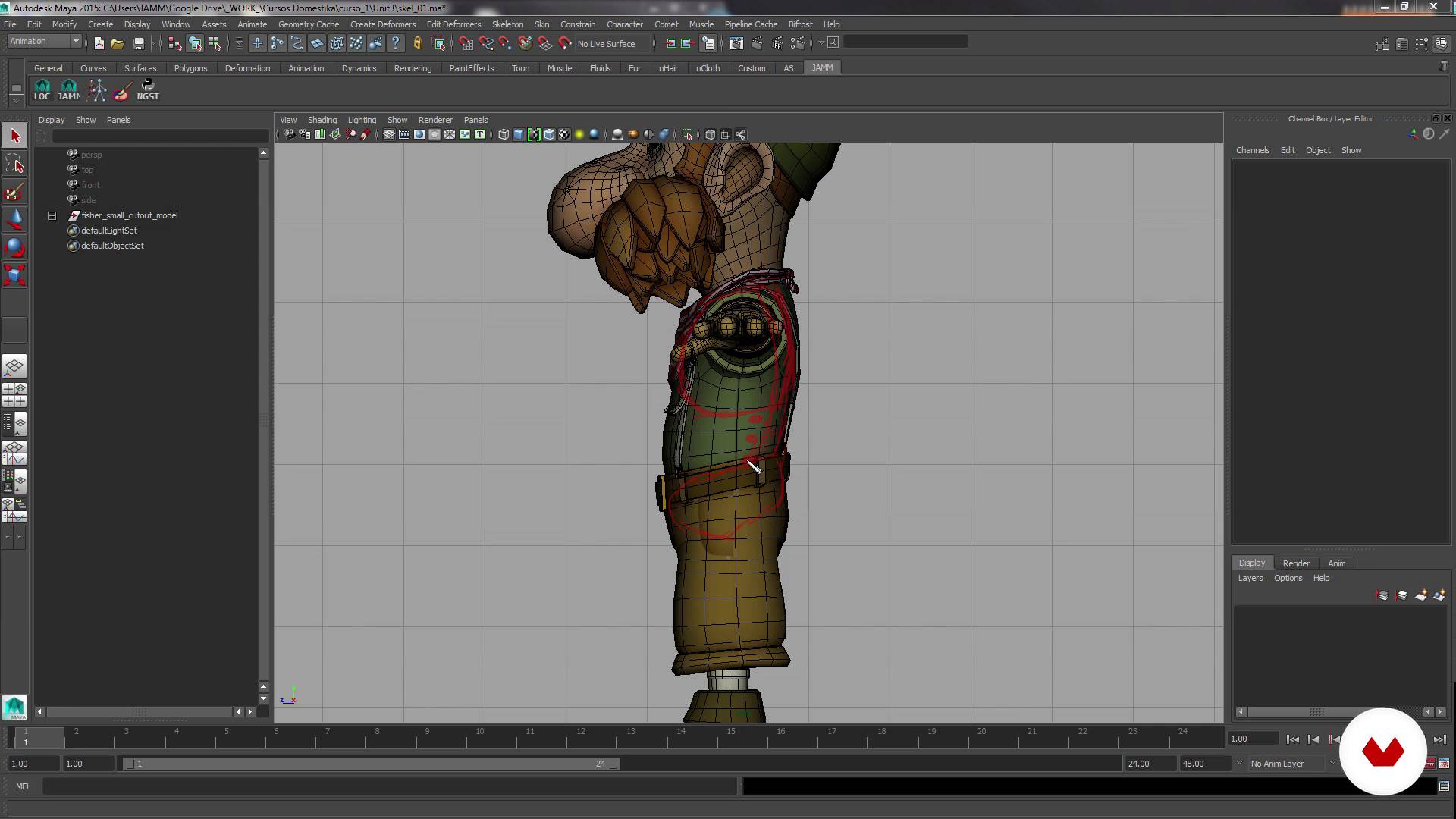
Task: Select defaultLightSet in the outliner
Action: [x=109, y=231]
